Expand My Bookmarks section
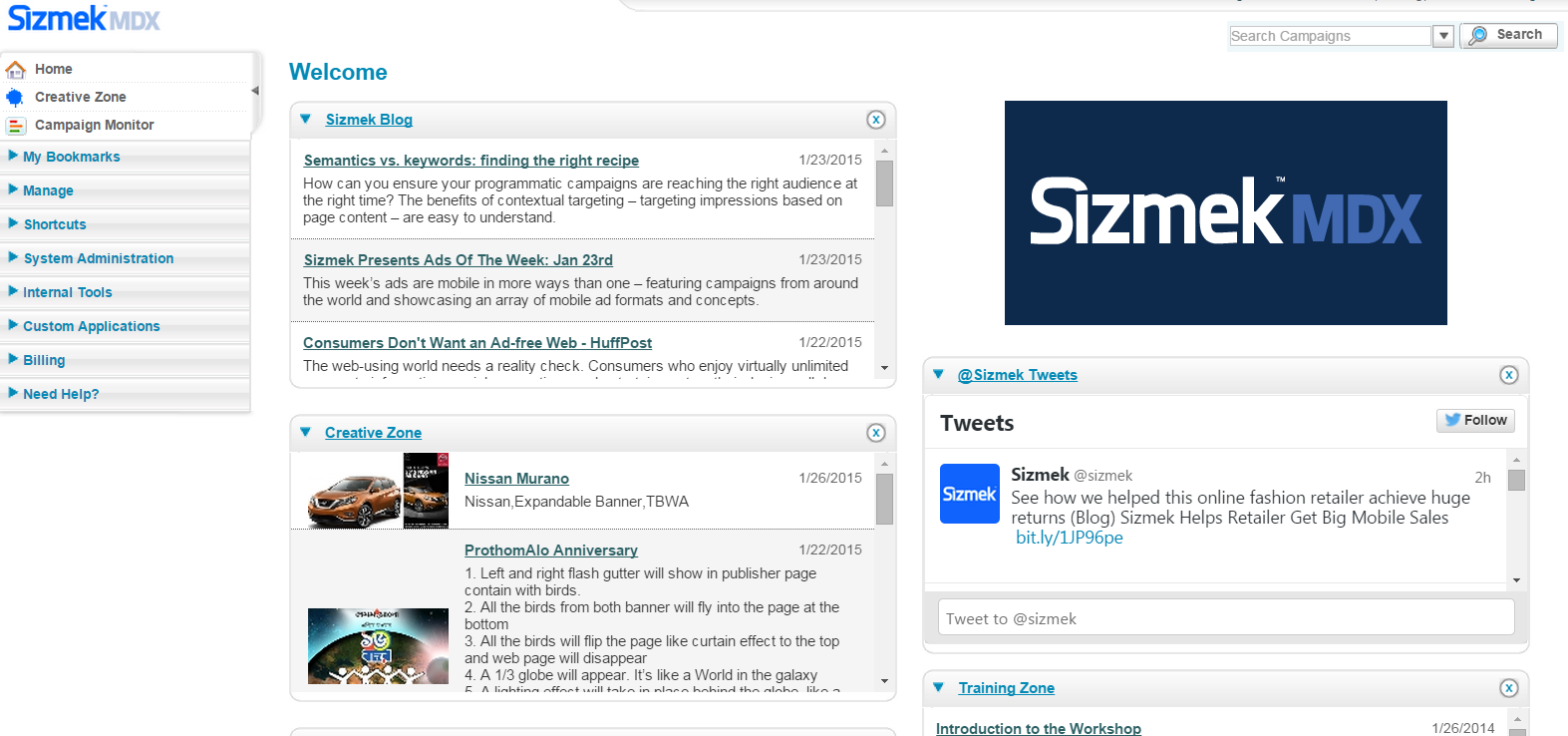This screenshot has height=736, width=1568. click(71, 157)
